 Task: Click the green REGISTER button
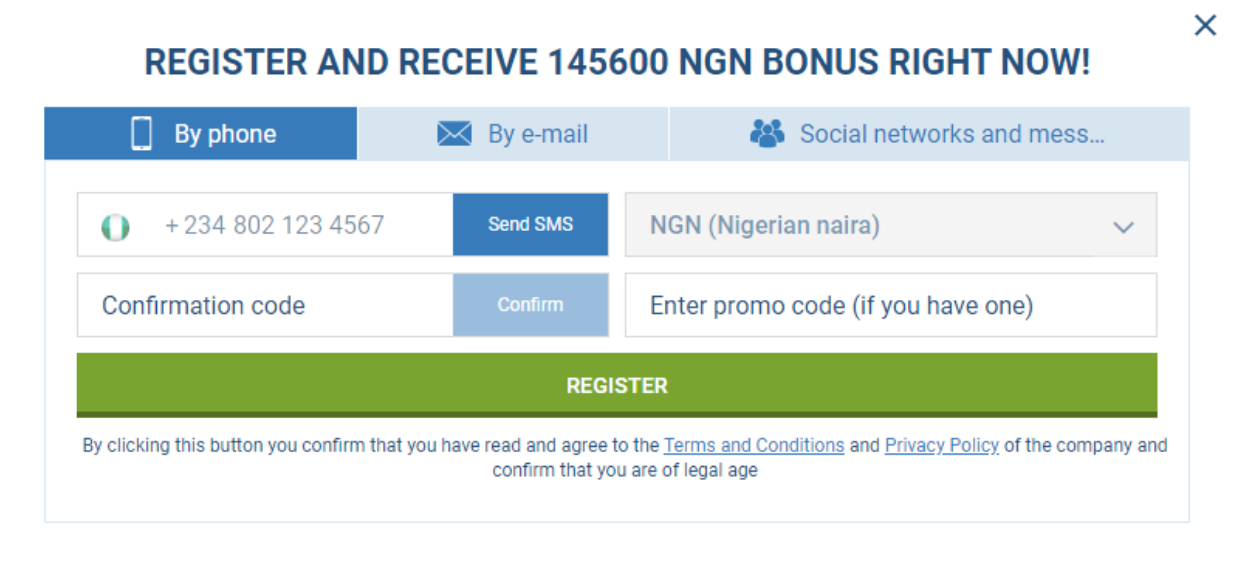coord(617,385)
